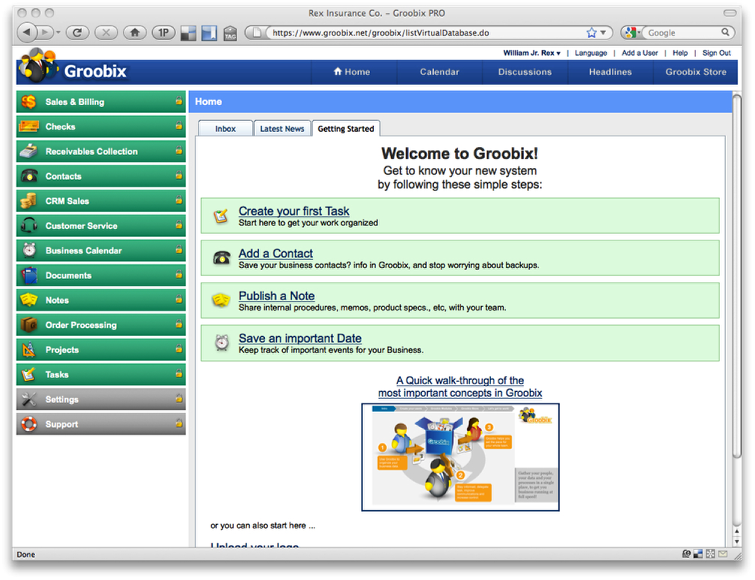
Task: Click the Add a Contact link
Action: point(275,253)
